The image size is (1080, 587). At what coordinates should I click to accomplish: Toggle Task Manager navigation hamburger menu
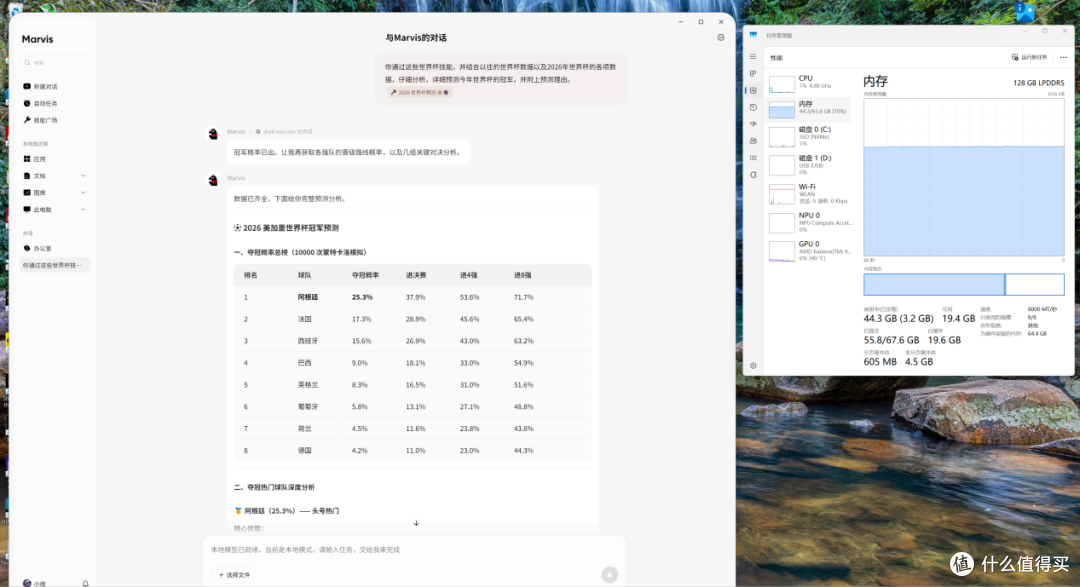tap(753, 56)
